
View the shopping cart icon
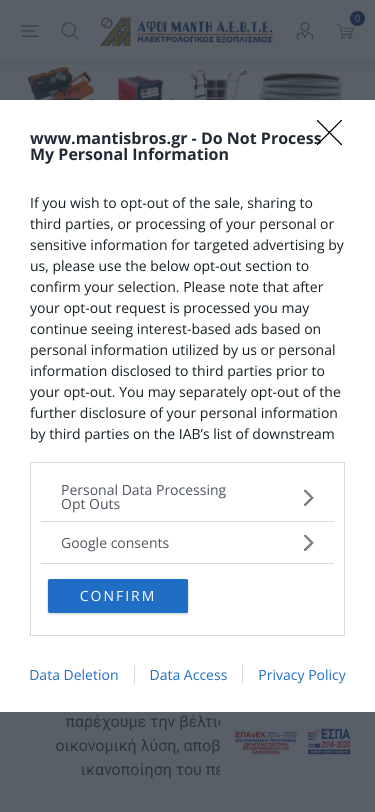[x=345, y=33]
